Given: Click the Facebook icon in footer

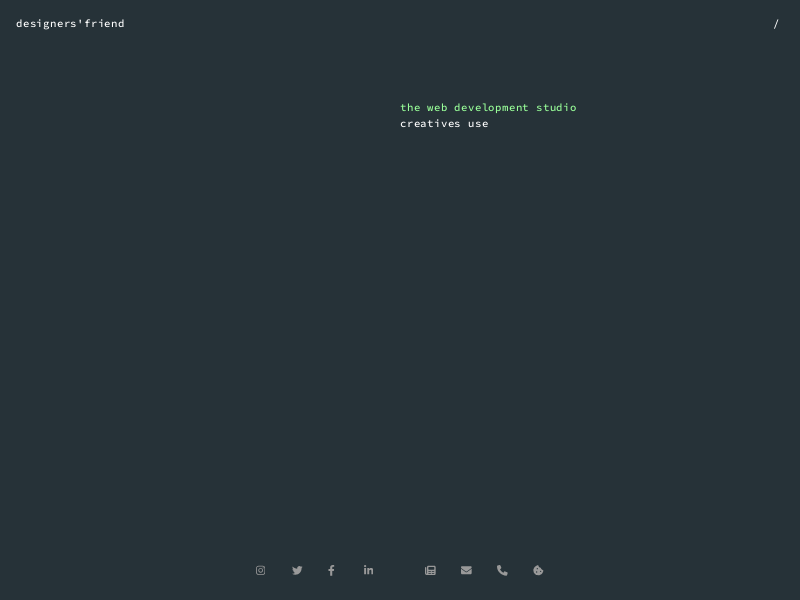Looking at the screenshot, I should tap(331, 570).
